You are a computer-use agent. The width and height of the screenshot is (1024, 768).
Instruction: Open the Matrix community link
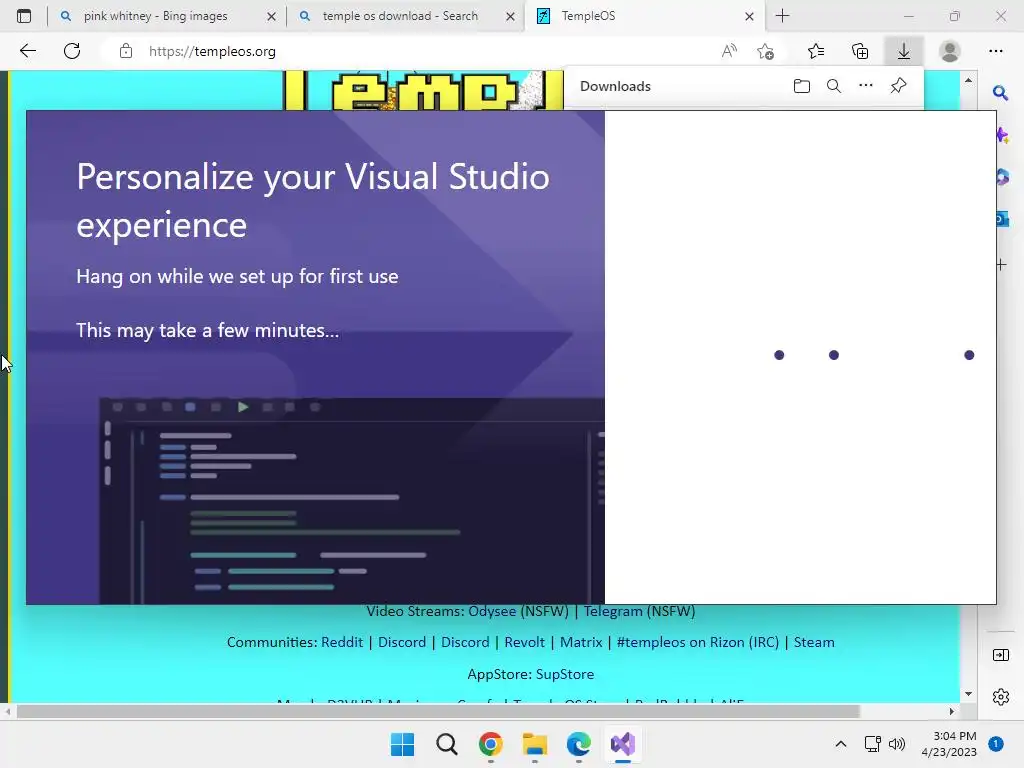tap(581, 642)
